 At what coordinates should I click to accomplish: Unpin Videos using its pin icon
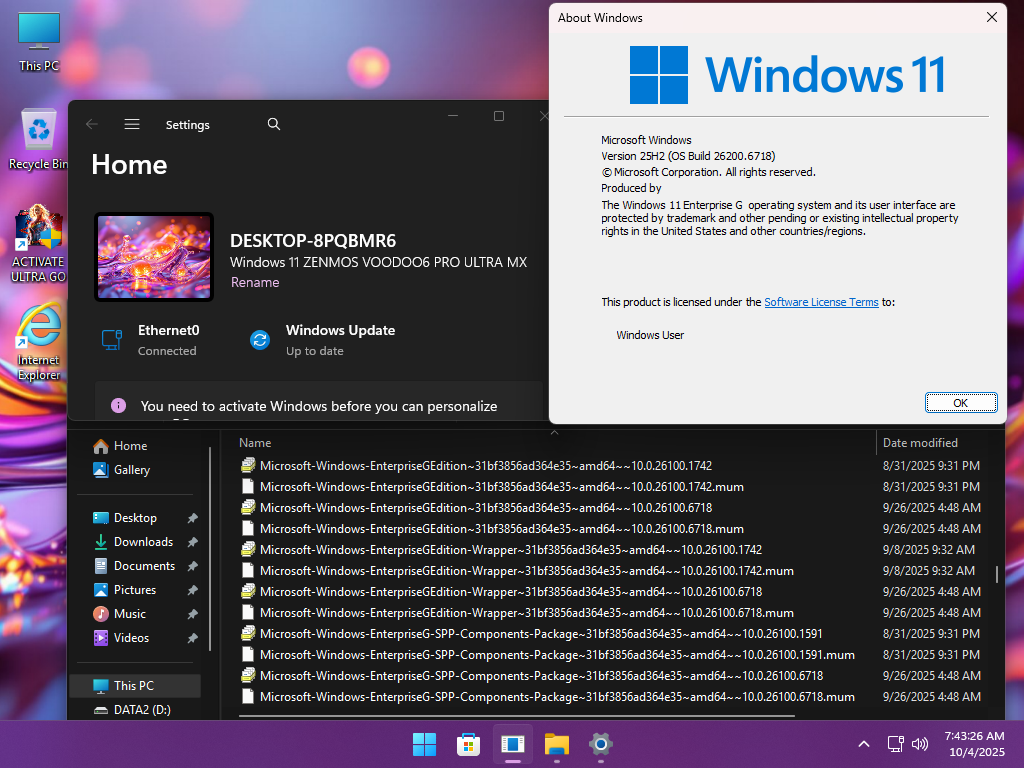pyautogui.click(x=192, y=638)
